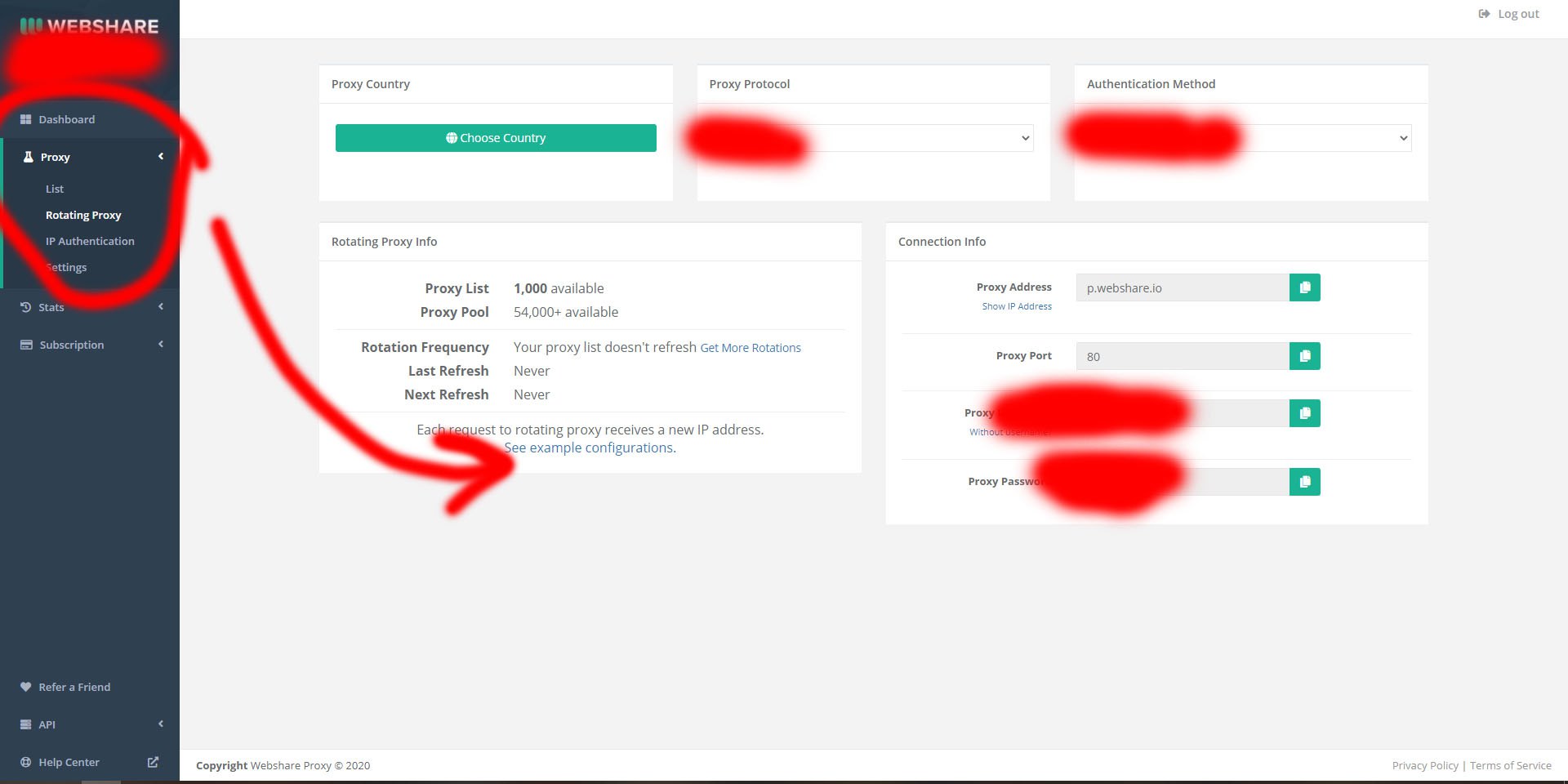This screenshot has height=784, width=1568.
Task: Open the proxy List submenu item
Action: (55, 189)
